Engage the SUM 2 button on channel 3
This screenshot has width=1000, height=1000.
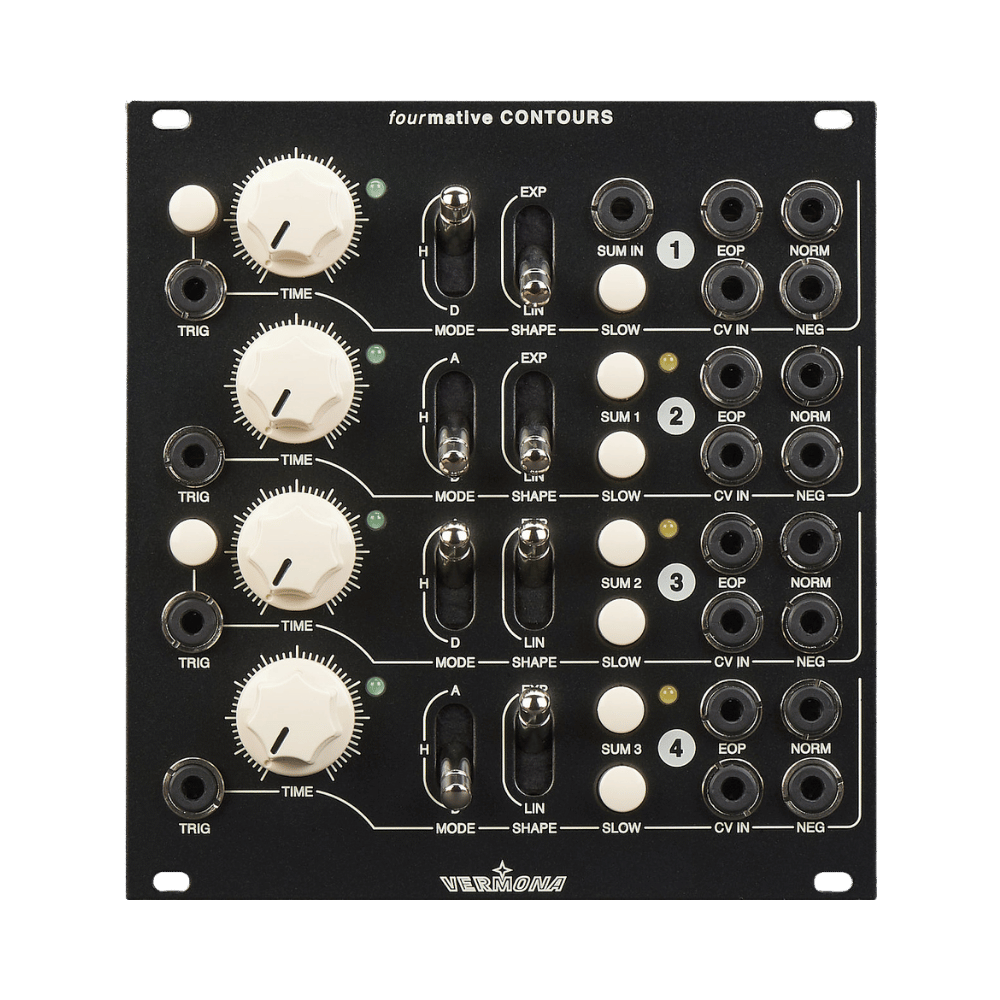point(621,543)
